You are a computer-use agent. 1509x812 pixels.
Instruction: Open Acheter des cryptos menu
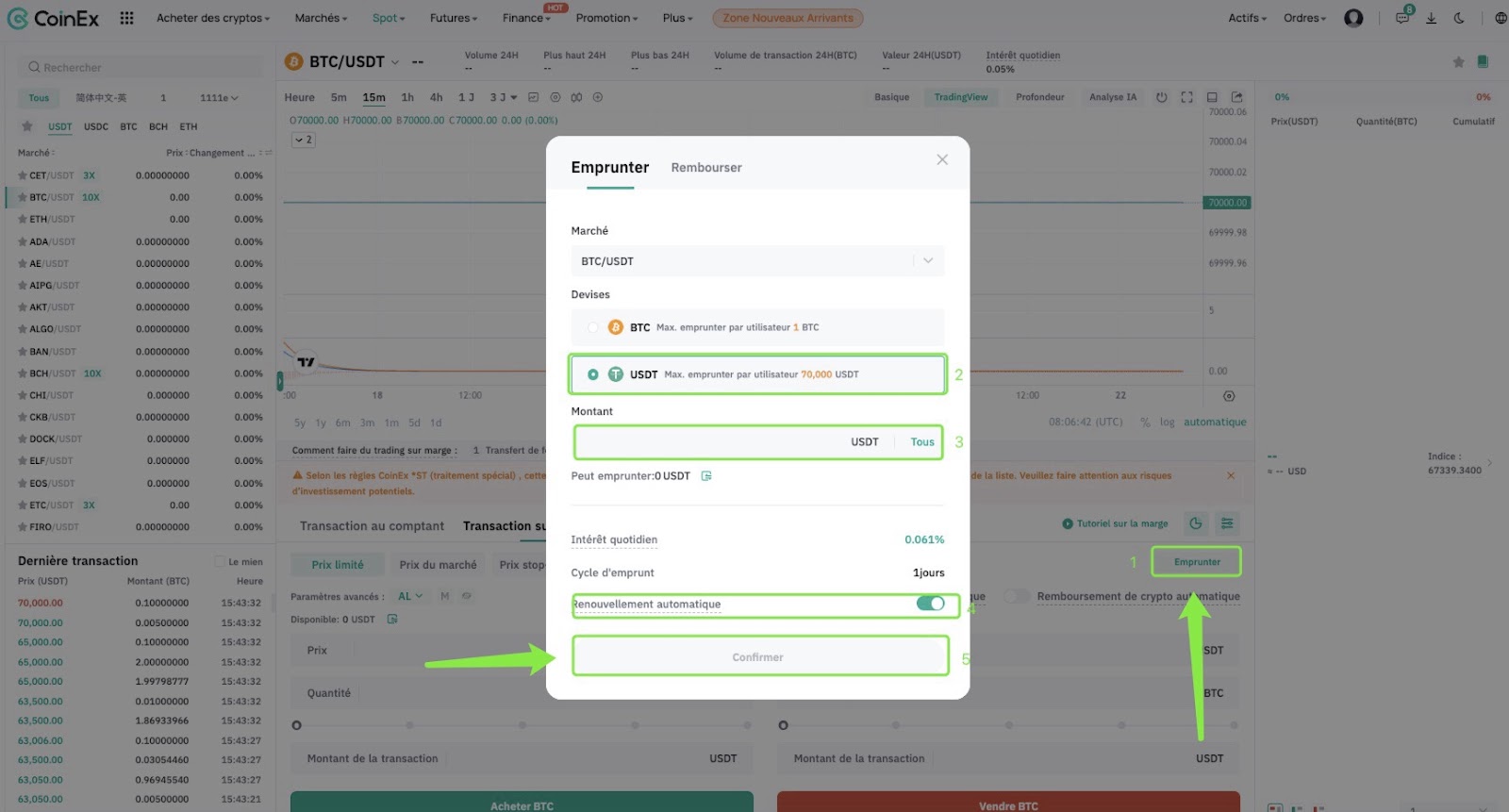point(213,18)
